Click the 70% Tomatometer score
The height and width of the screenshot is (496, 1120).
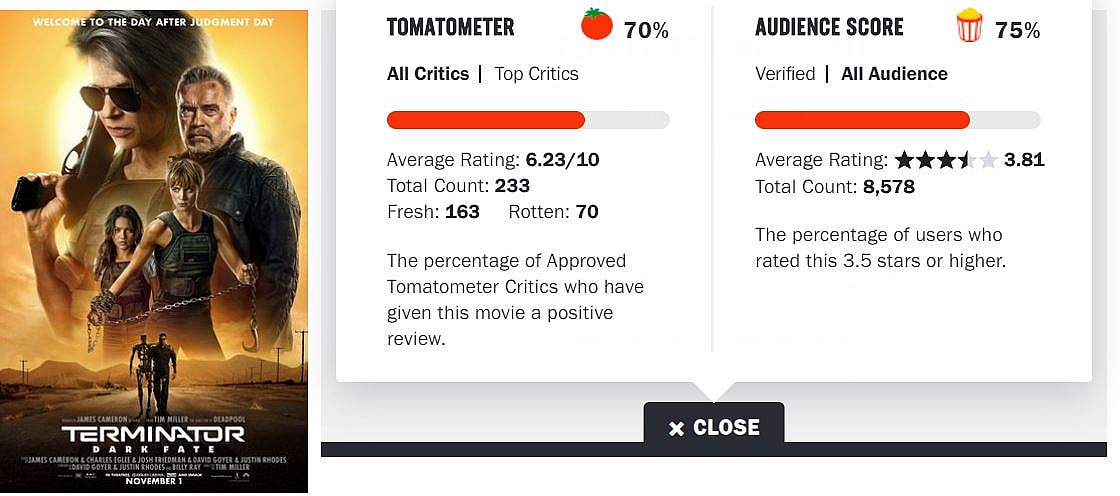pos(646,31)
